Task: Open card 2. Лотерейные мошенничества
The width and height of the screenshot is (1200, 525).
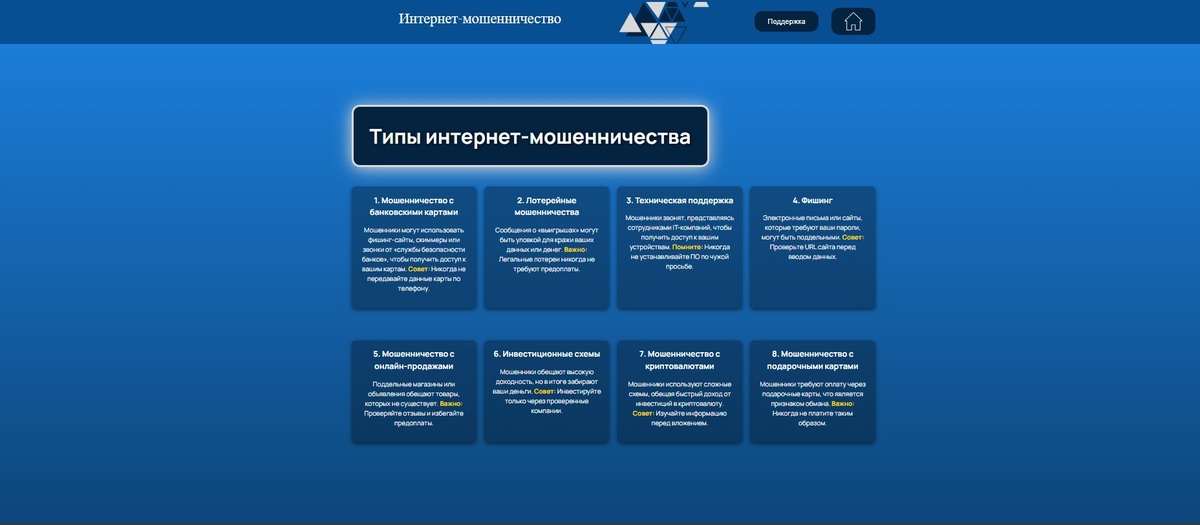Action: [x=547, y=247]
